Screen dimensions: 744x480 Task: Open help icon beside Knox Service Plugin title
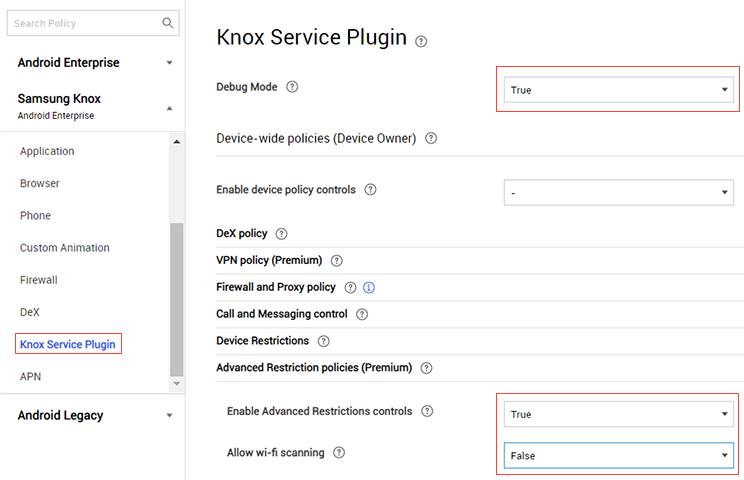click(421, 42)
